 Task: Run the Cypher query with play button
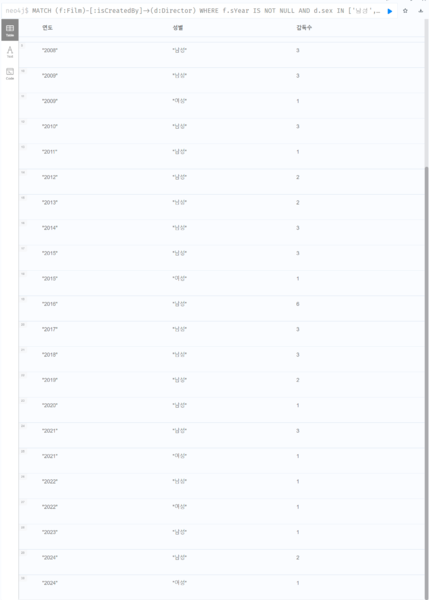click(x=390, y=11)
